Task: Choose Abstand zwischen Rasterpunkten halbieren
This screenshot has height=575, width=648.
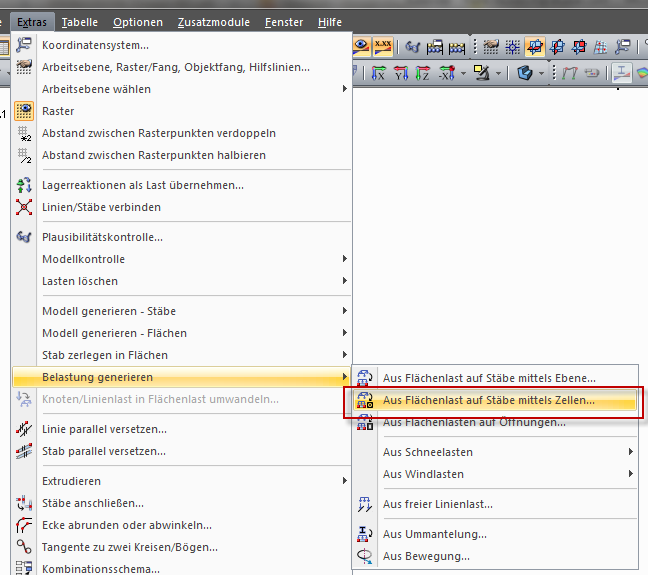Action: (182, 155)
